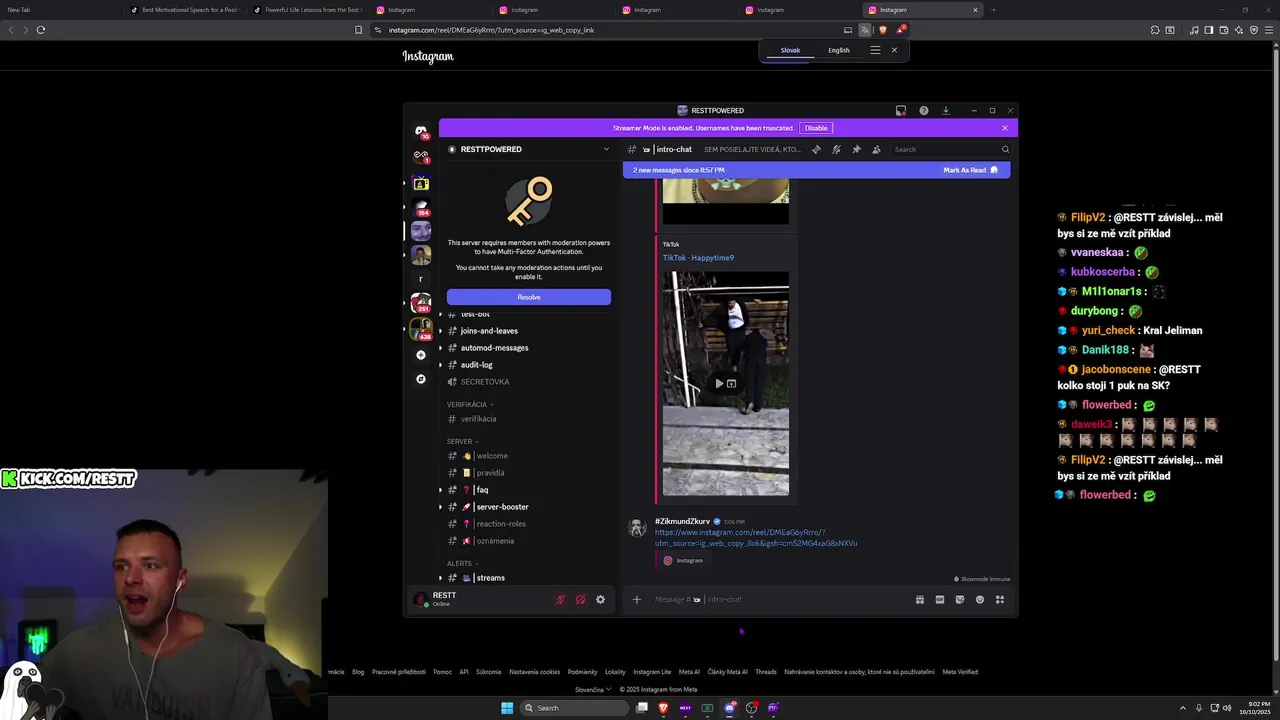
Task: Bookmark this page icon
Action: tap(358, 30)
